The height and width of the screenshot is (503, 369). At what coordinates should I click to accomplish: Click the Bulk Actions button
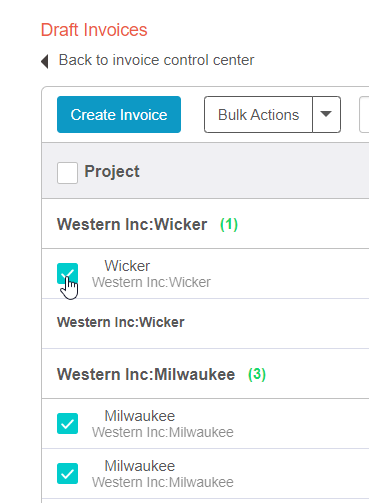click(258, 115)
